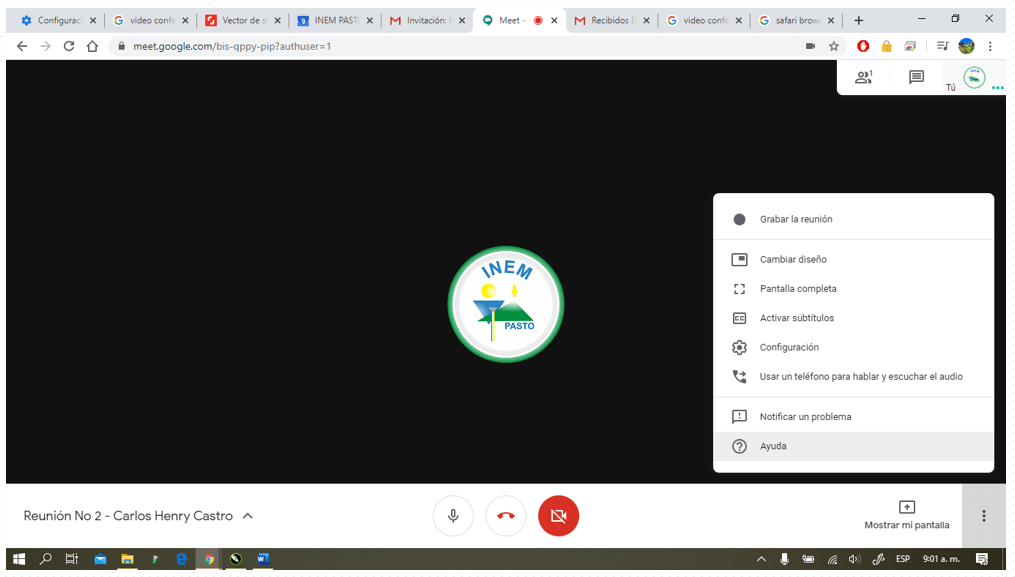
Task: Open the three-dot more options button
Action: coord(983,516)
